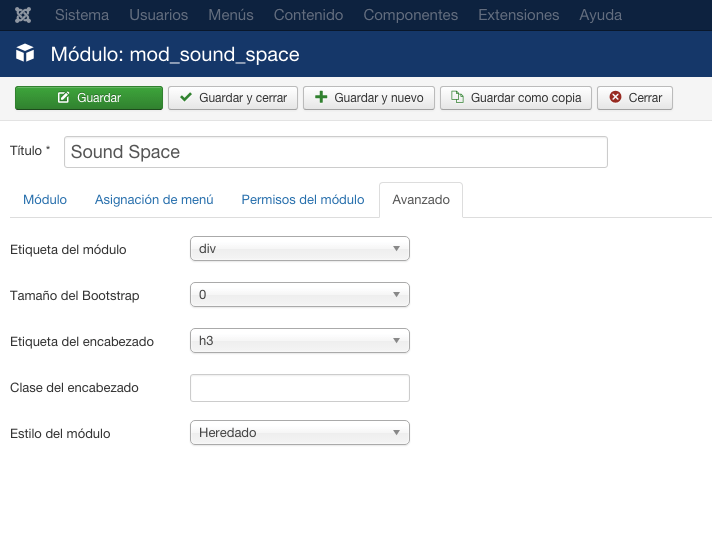Open the Etiqueta del módulo dropdown
Screen dimensions: 712x539
coord(300,248)
